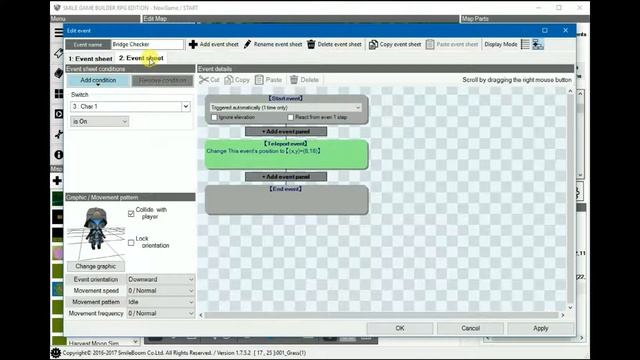Open the 'Triggered automatically' start event dropdown

pos(285,108)
